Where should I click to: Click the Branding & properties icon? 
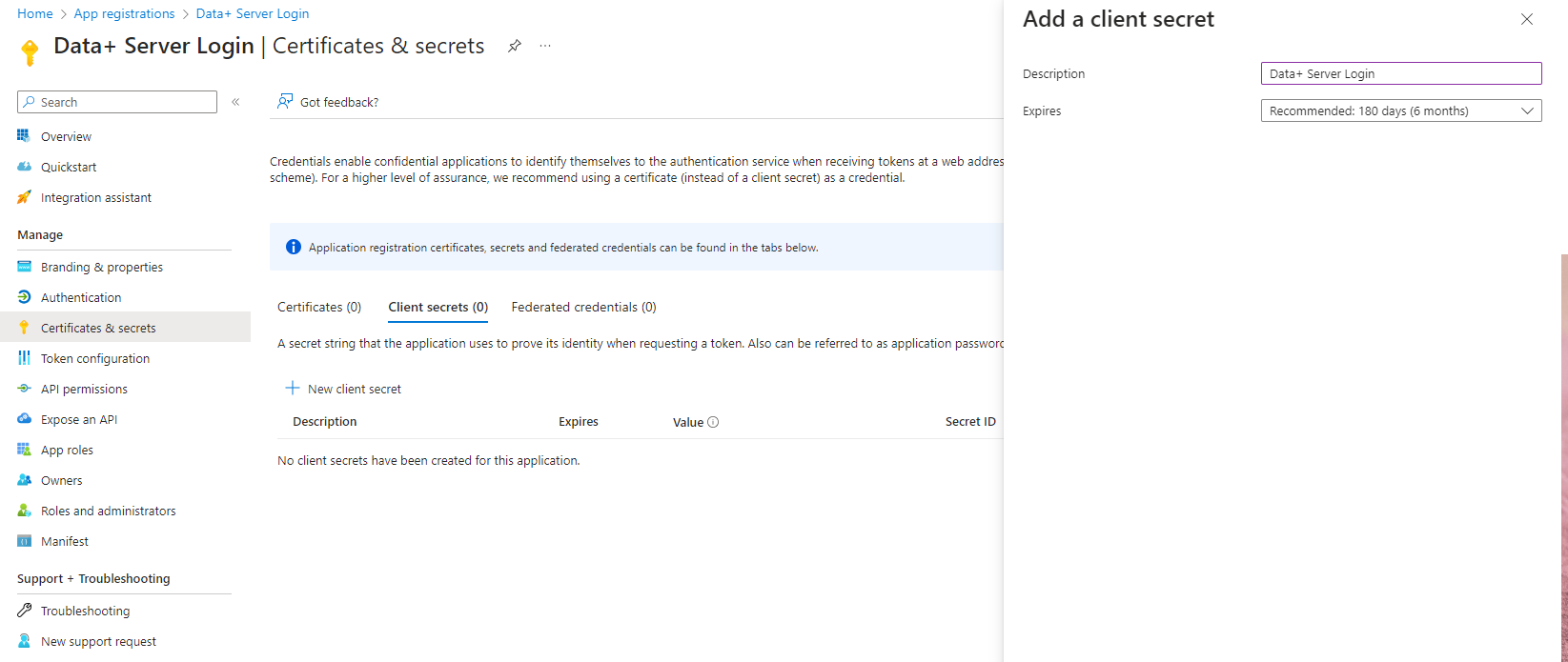24,267
